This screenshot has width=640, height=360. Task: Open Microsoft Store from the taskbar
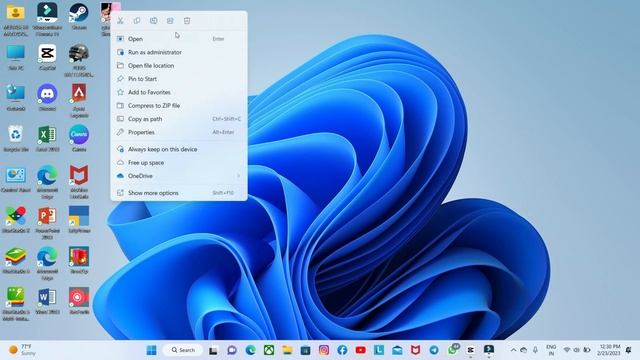pyautogui.click(x=305, y=350)
